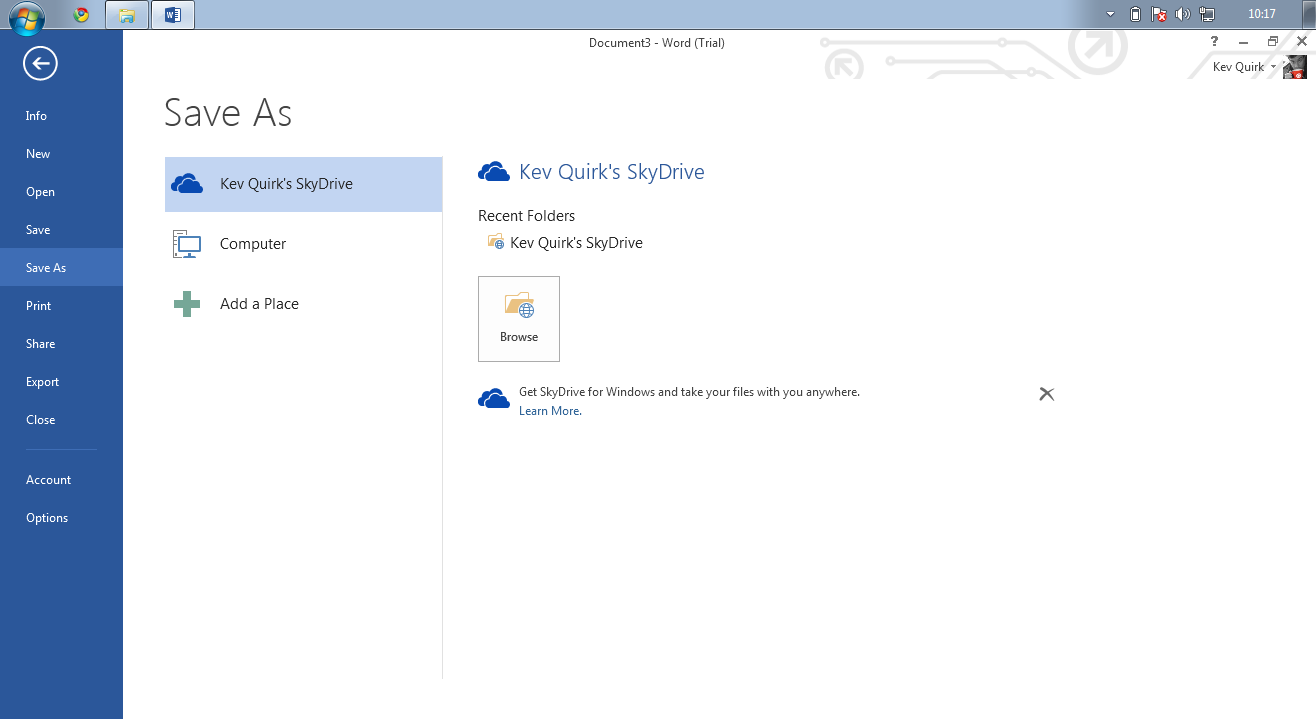
Task: Launch Chrome from the taskbar
Action: coord(82,15)
